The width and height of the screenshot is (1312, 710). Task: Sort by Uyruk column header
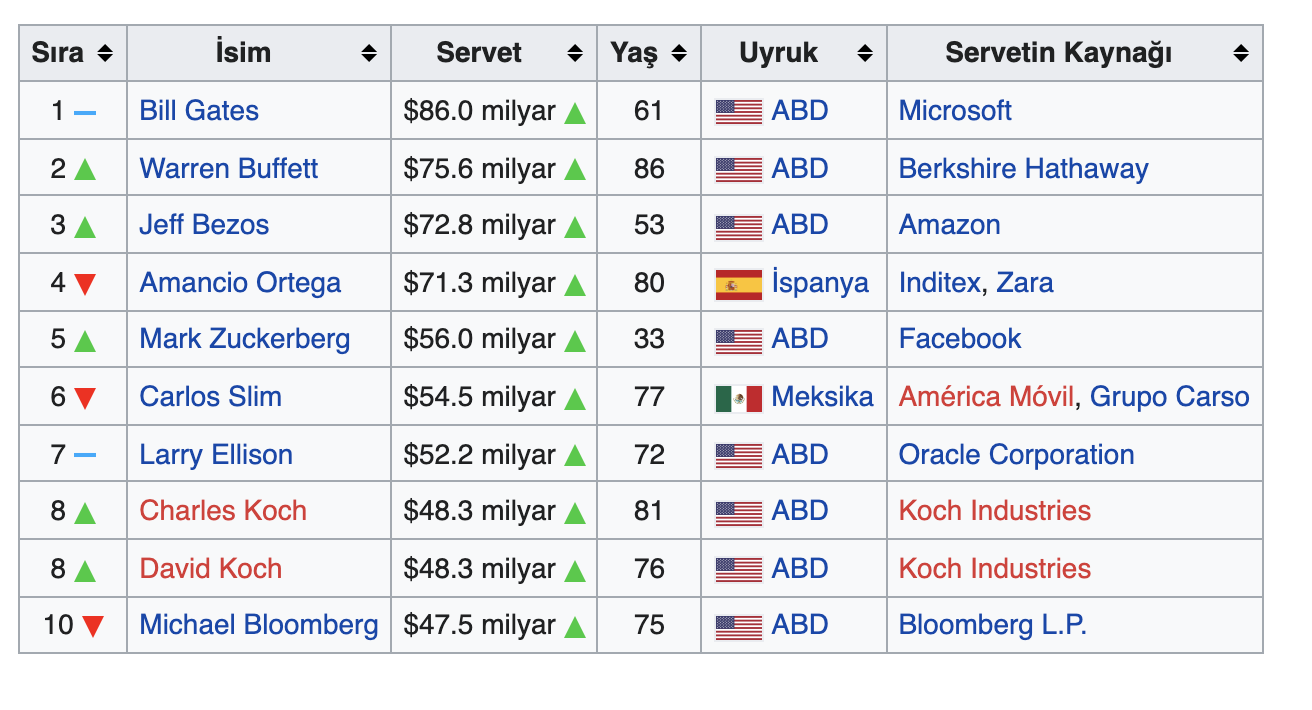click(865, 54)
